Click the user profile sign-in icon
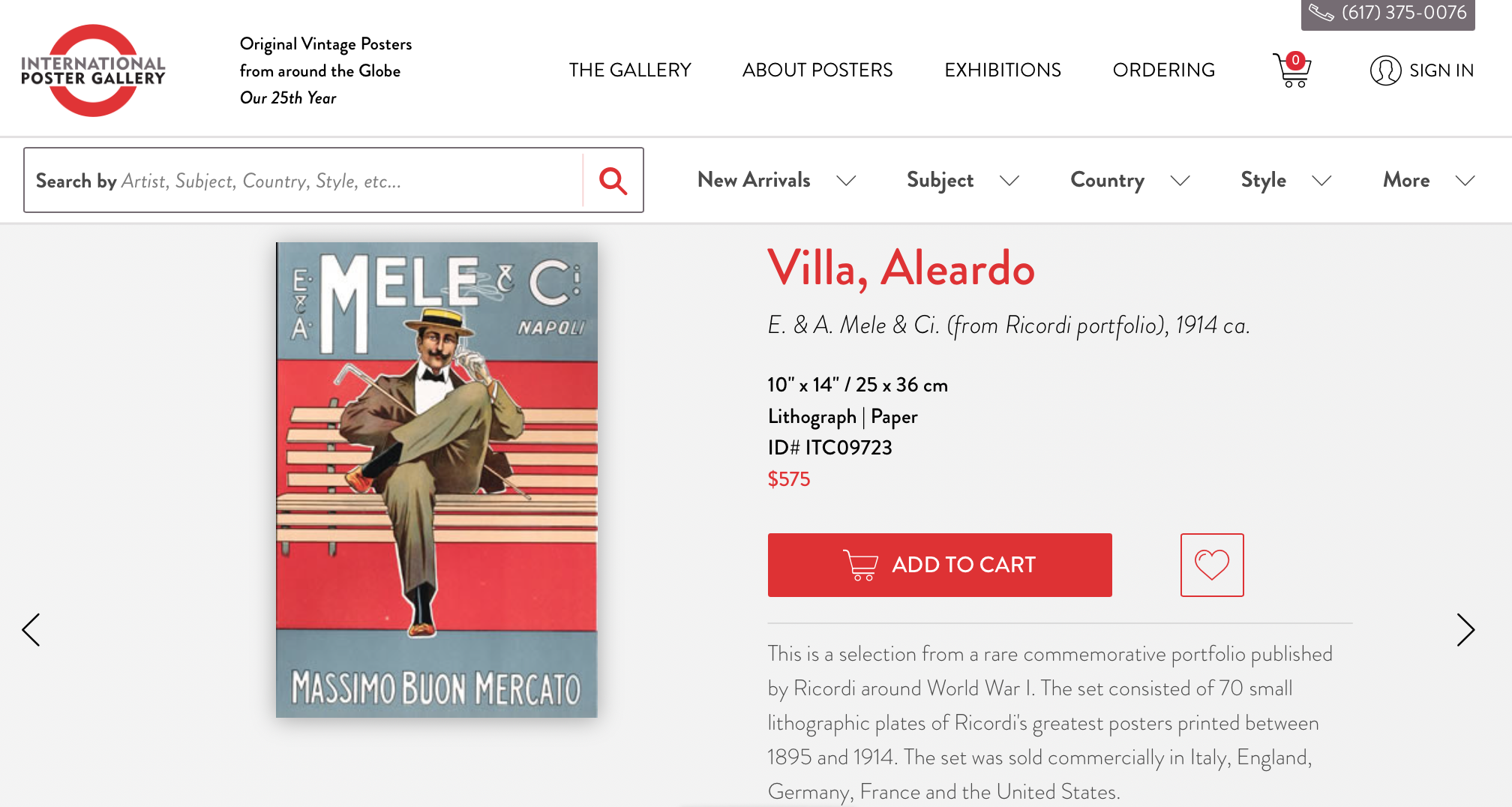This screenshot has height=807, width=1512. 1385,70
